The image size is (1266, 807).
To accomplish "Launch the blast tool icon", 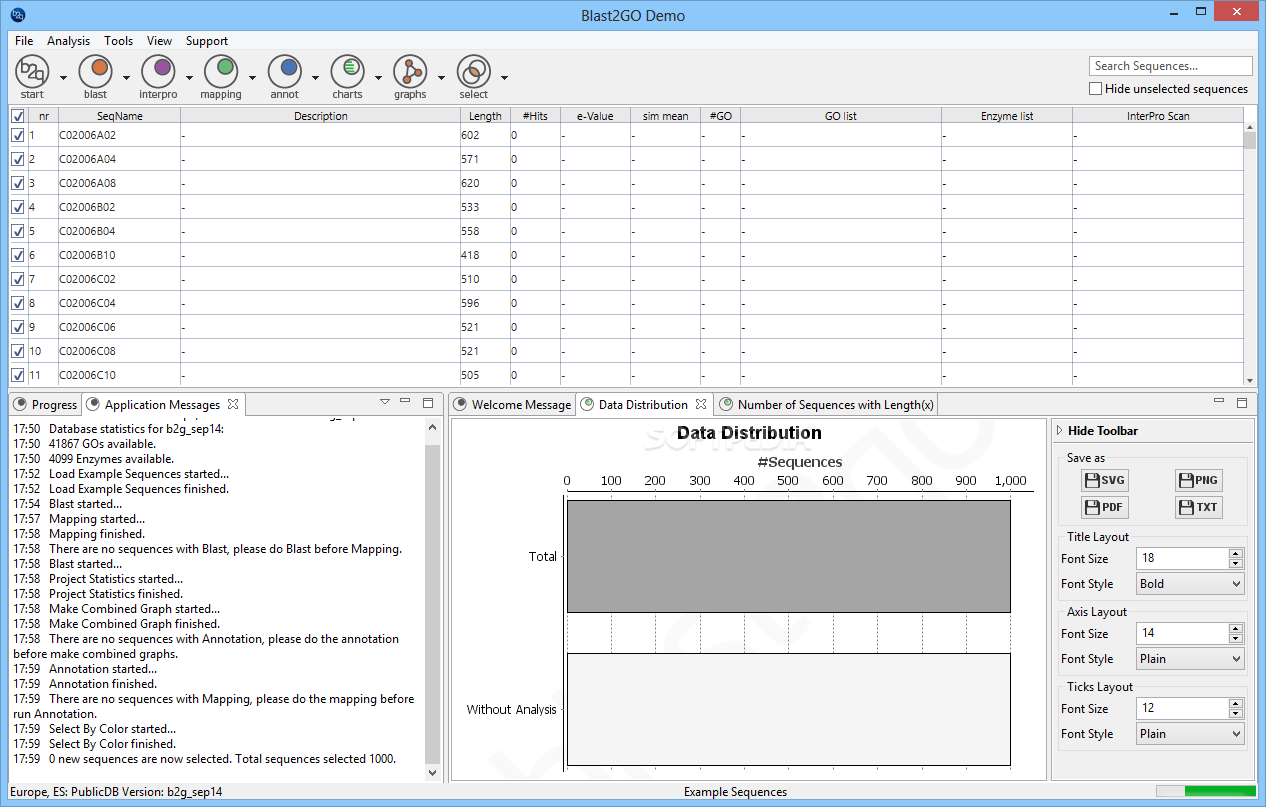I will pyautogui.click(x=95, y=72).
